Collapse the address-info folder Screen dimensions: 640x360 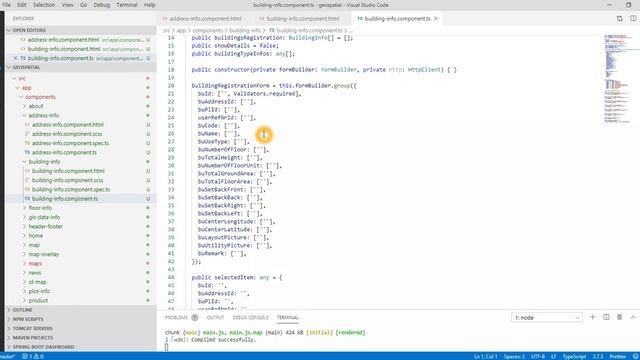[24, 116]
